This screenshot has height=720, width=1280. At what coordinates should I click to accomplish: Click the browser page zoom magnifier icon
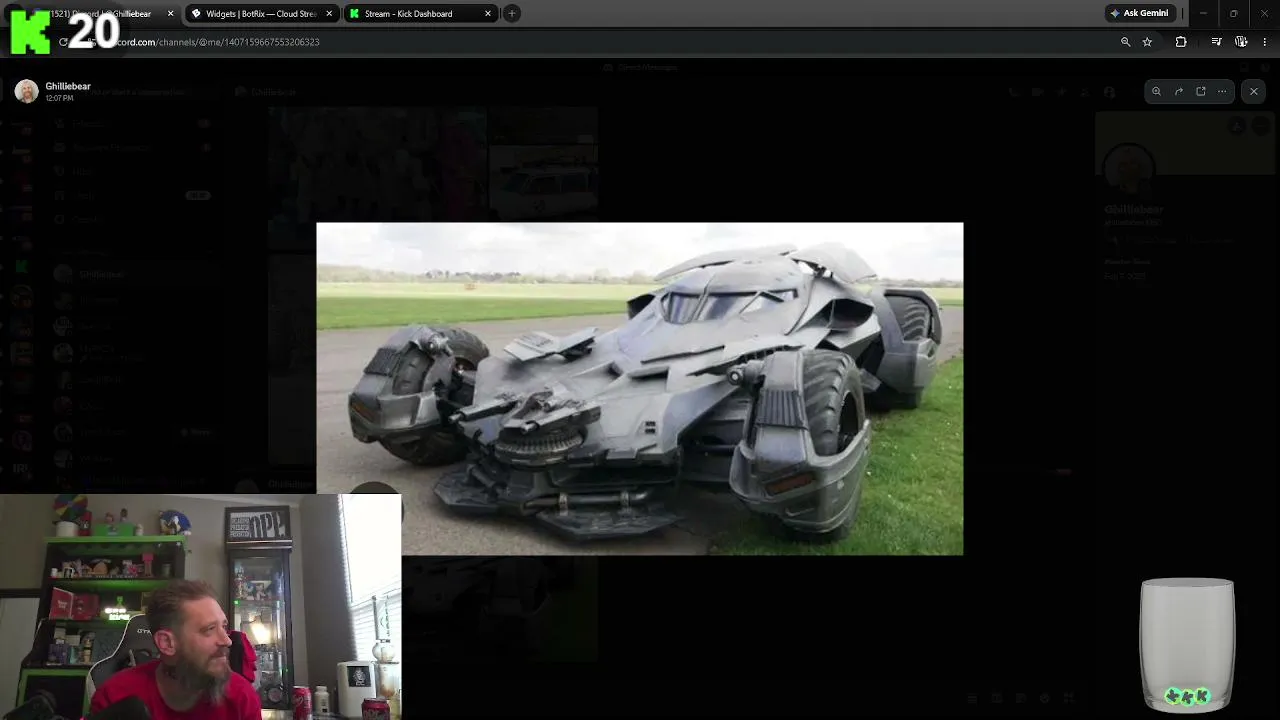click(1125, 42)
